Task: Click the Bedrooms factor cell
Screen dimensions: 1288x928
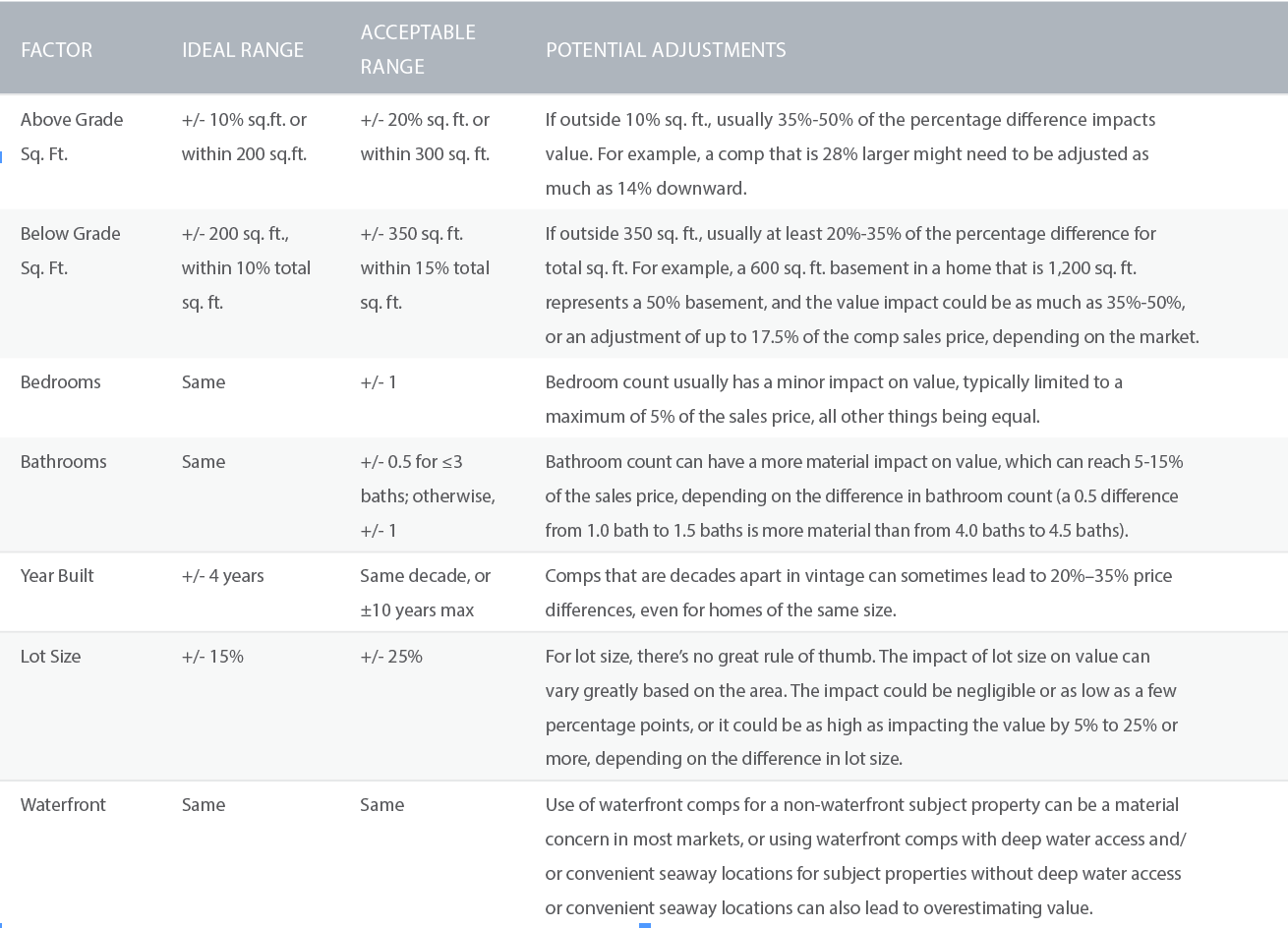Action: pos(60,381)
